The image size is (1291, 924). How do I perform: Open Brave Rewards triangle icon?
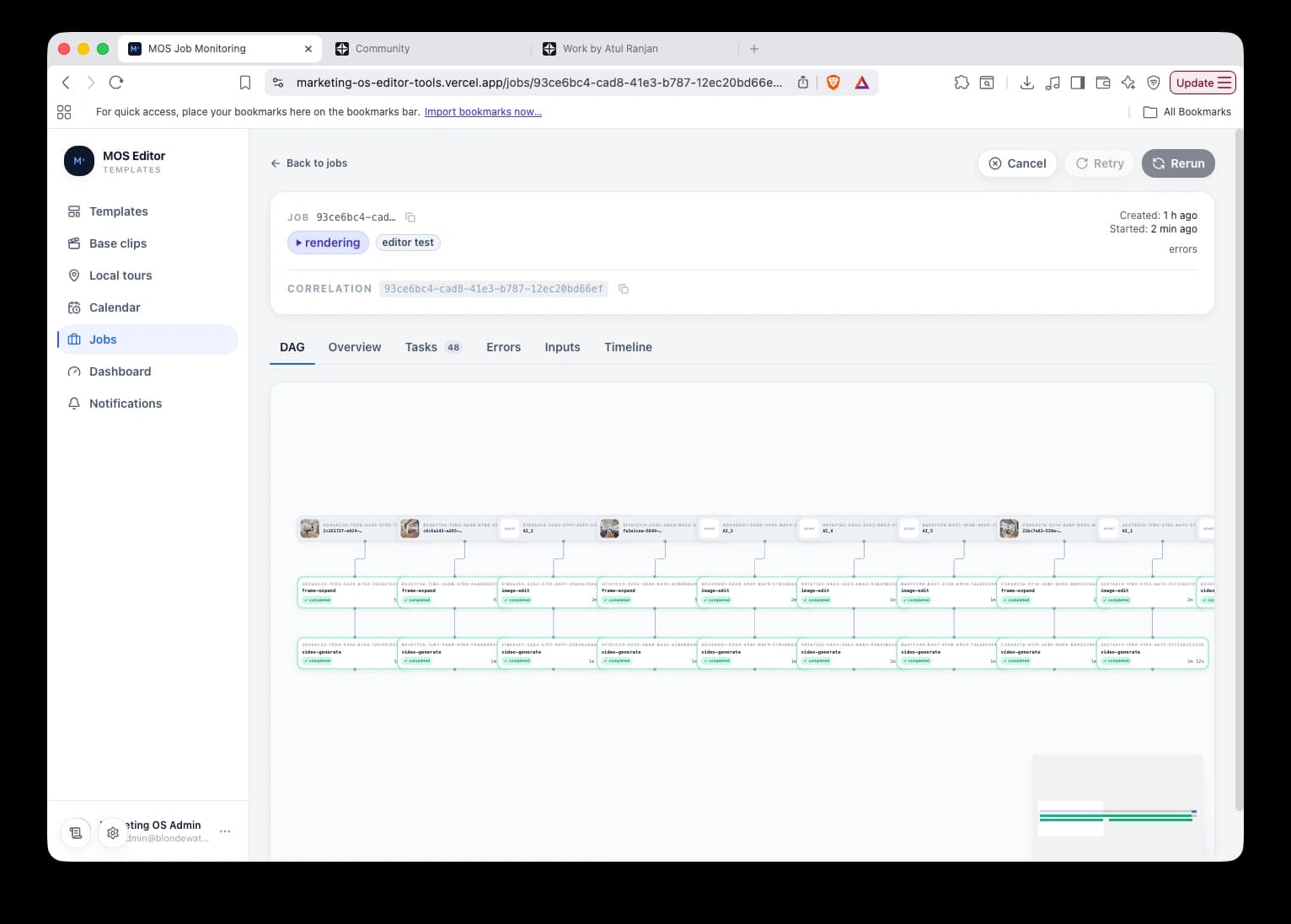tap(862, 83)
